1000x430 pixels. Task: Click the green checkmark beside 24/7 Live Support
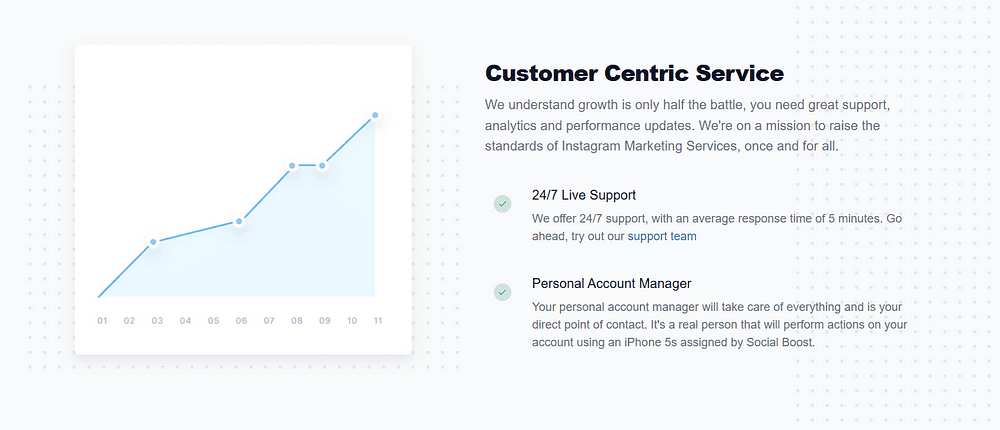click(503, 204)
